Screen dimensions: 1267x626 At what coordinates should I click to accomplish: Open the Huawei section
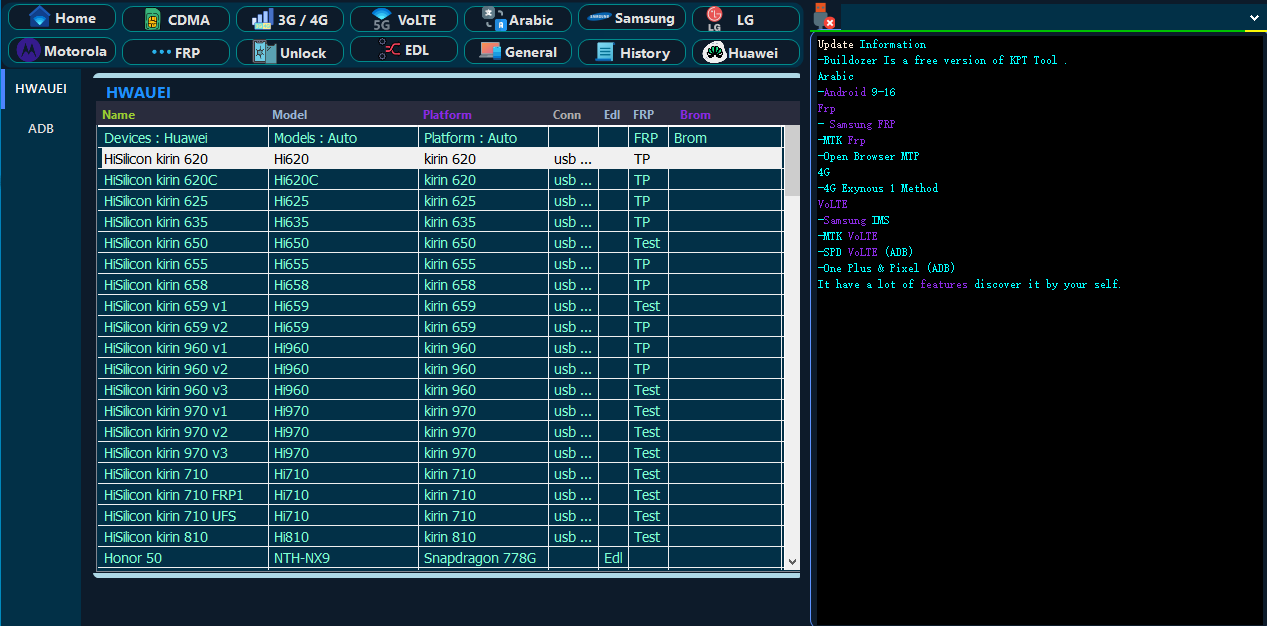point(746,52)
